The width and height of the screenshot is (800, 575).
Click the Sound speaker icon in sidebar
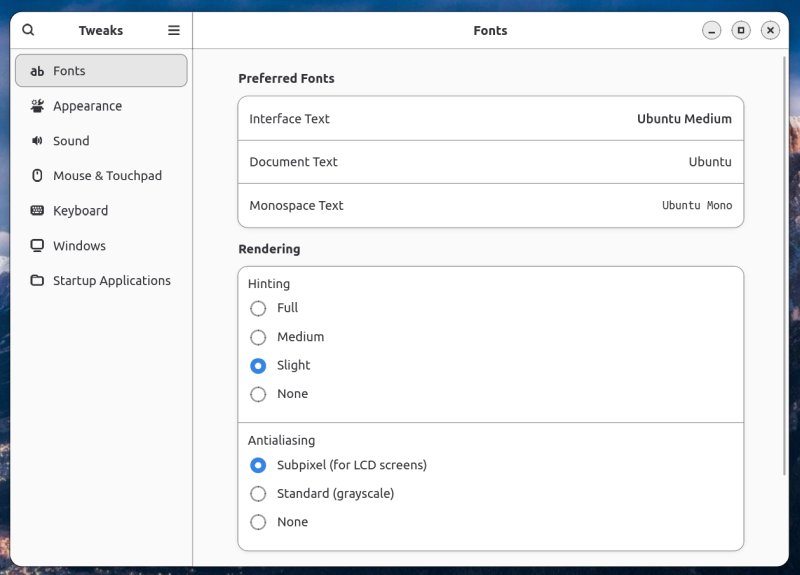coord(37,141)
